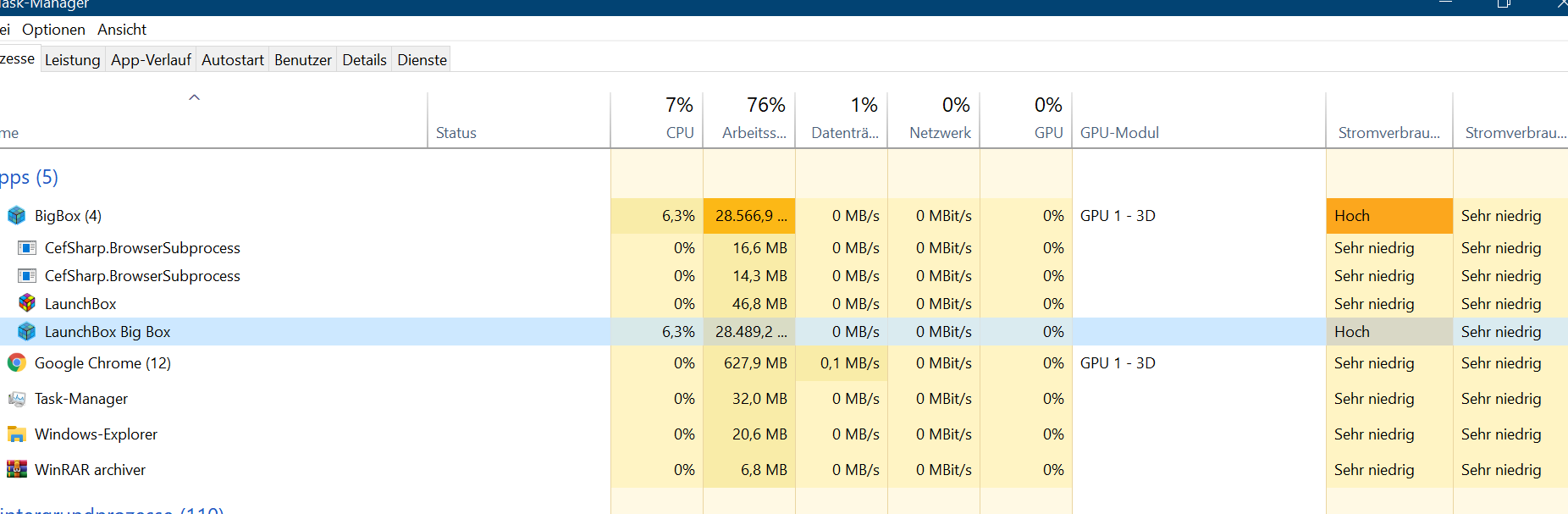
Task: Click the Windows-Explorer folder icon
Action: (16, 434)
